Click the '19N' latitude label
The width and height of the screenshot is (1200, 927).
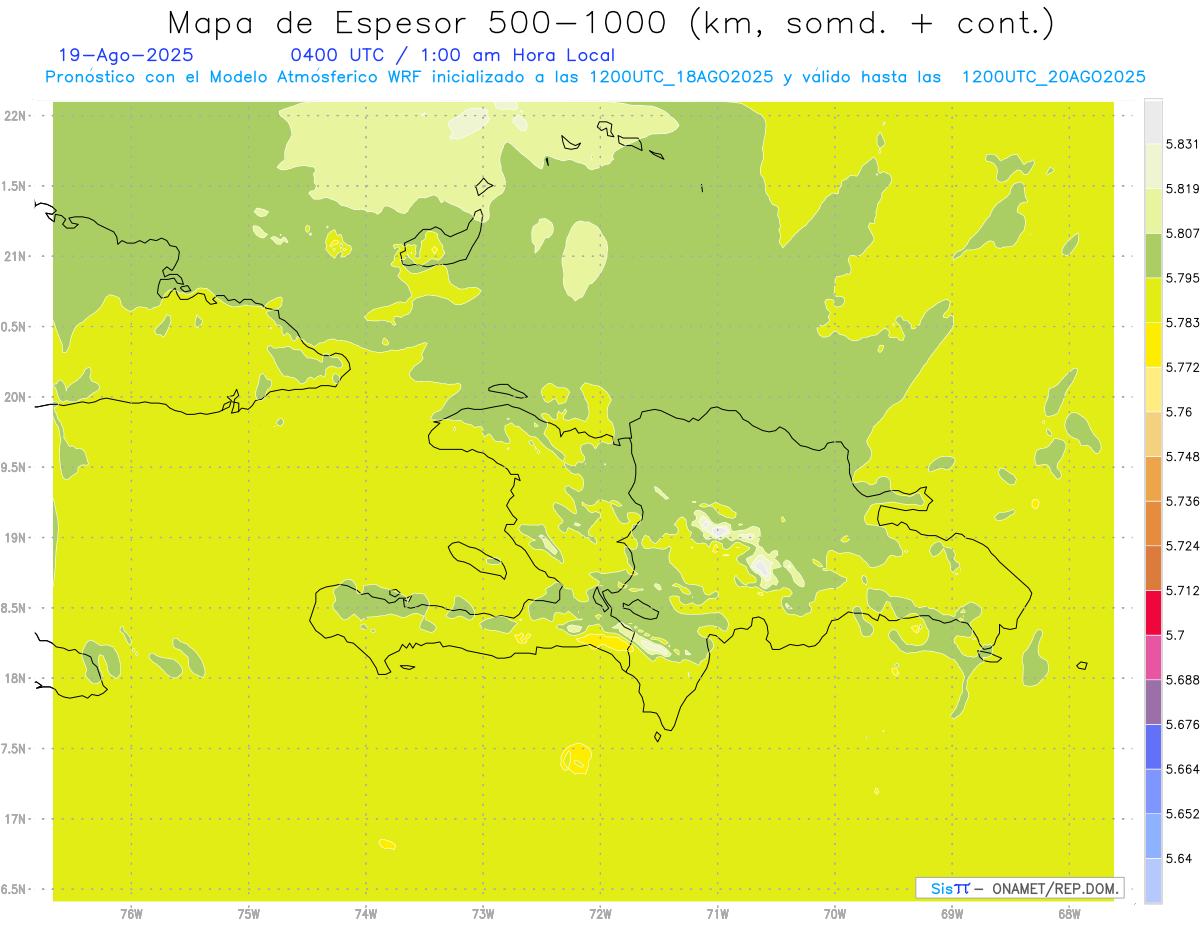tap(16, 538)
